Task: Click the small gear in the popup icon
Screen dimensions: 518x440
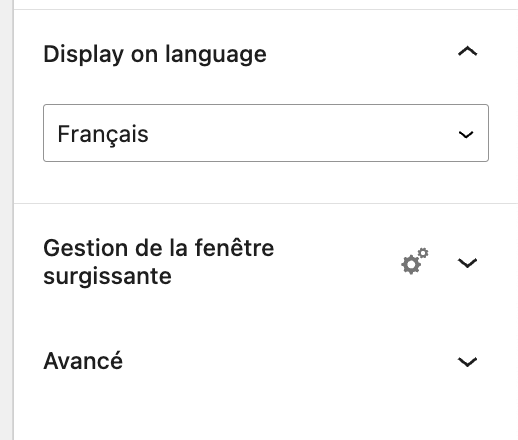Action: click(423, 253)
